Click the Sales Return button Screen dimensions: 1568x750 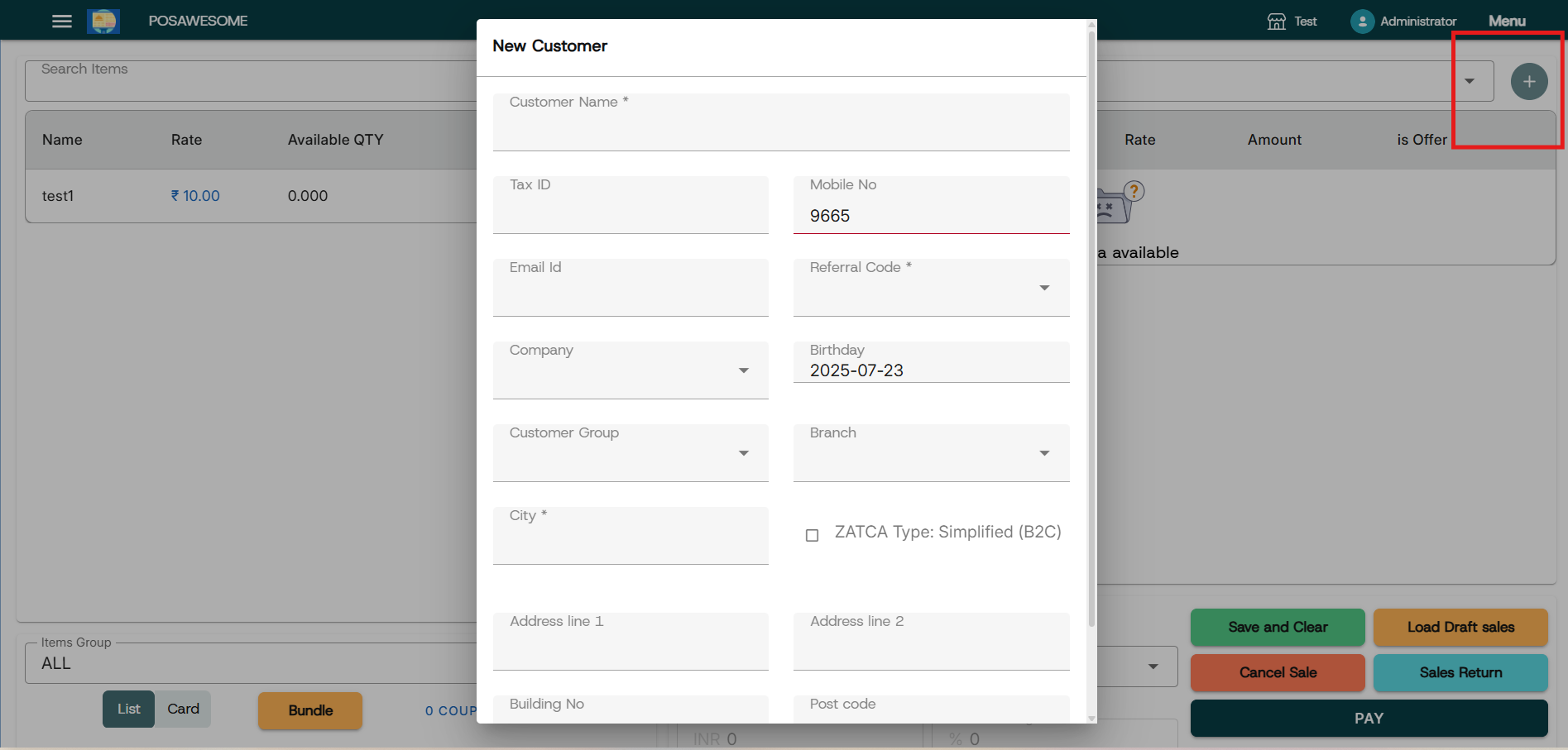click(x=1460, y=672)
